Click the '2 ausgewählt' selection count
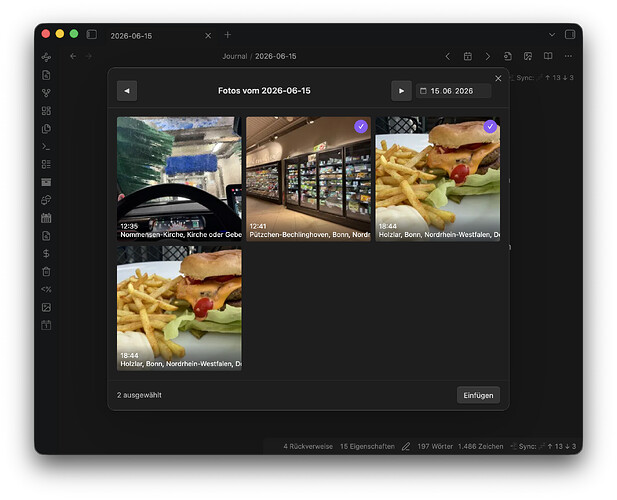 click(139, 395)
